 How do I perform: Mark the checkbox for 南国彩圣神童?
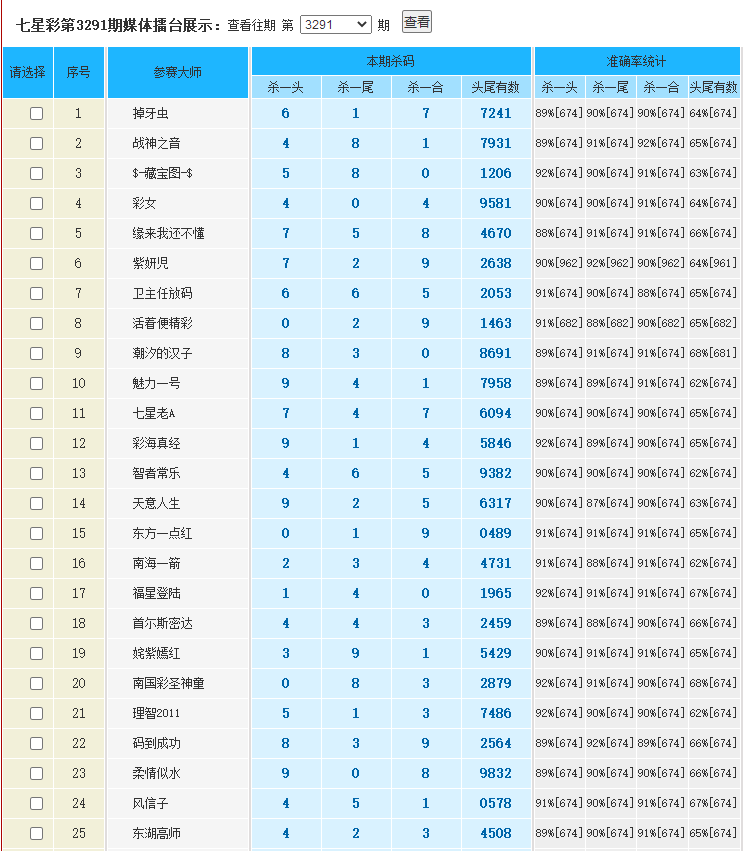[x=37, y=684]
